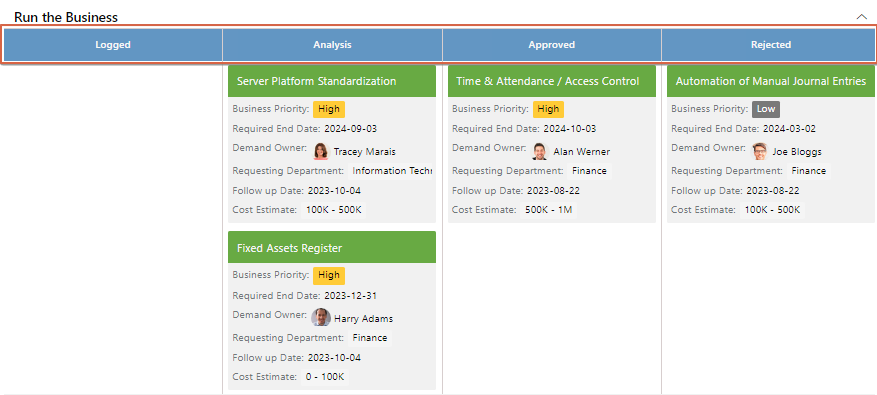Select the Rejected column header
Image resolution: width=877 pixels, height=395 pixels.
pyautogui.click(x=771, y=45)
